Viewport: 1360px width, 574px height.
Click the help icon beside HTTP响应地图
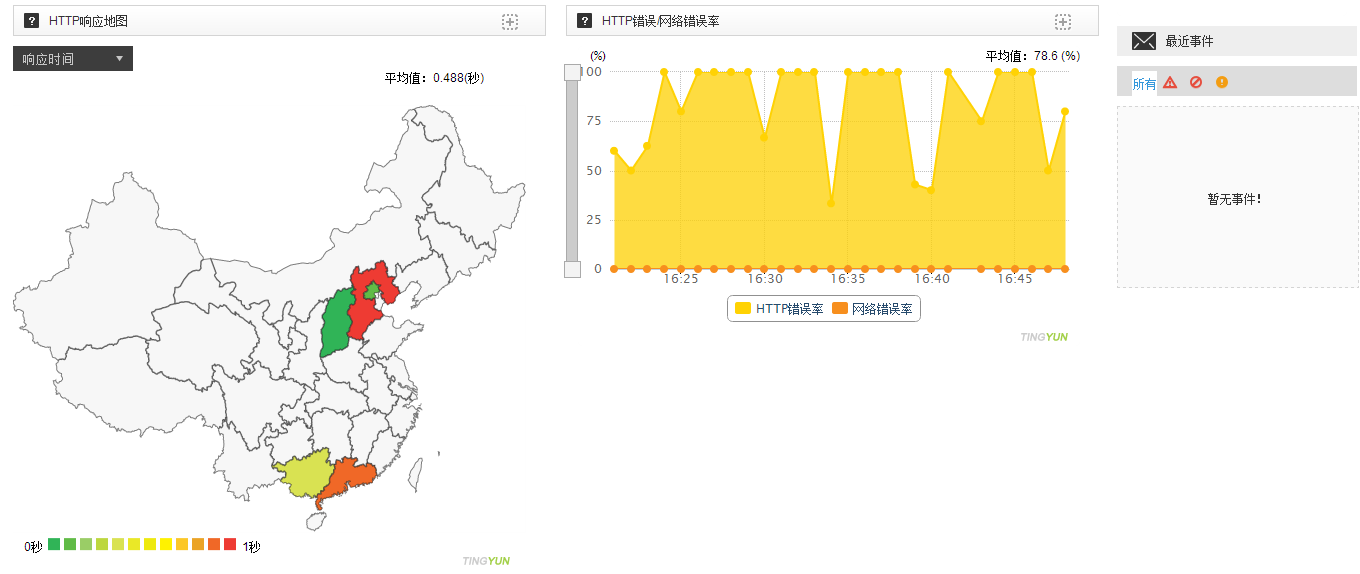[32, 21]
